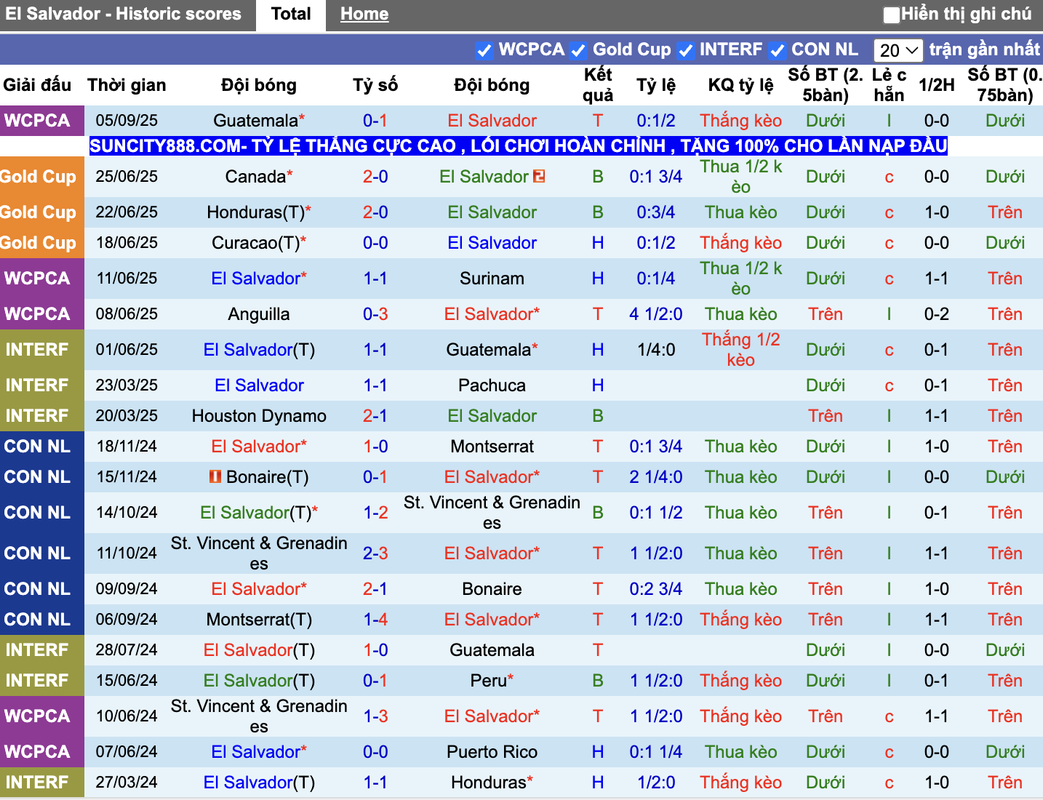The width and height of the screenshot is (1043, 800).
Task: Click the 1/2H column header
Action: click(936, 85)
